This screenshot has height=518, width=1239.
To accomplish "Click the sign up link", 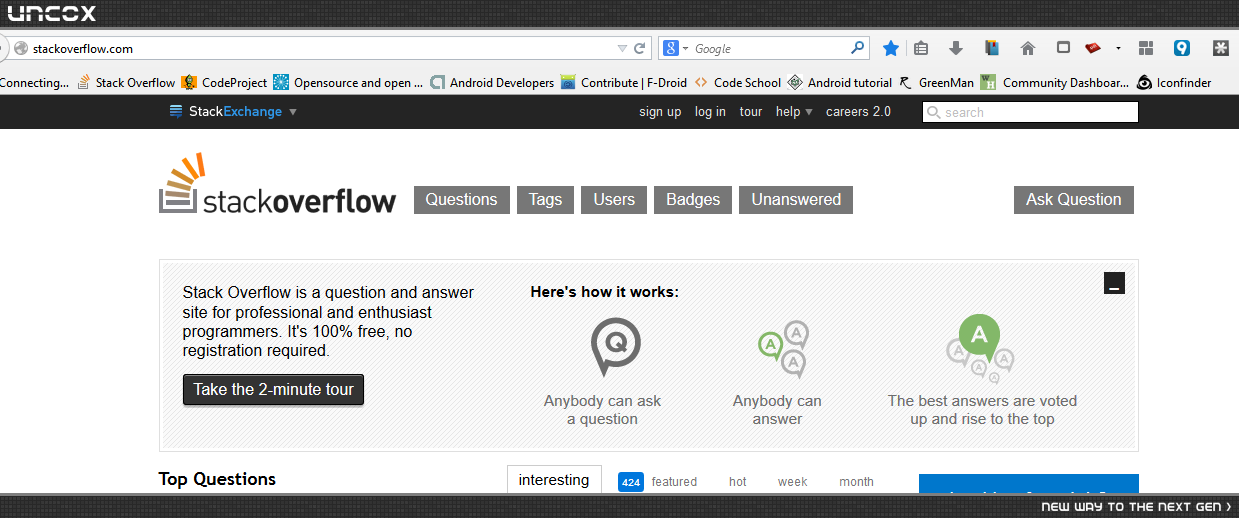I will pos(660,112).
